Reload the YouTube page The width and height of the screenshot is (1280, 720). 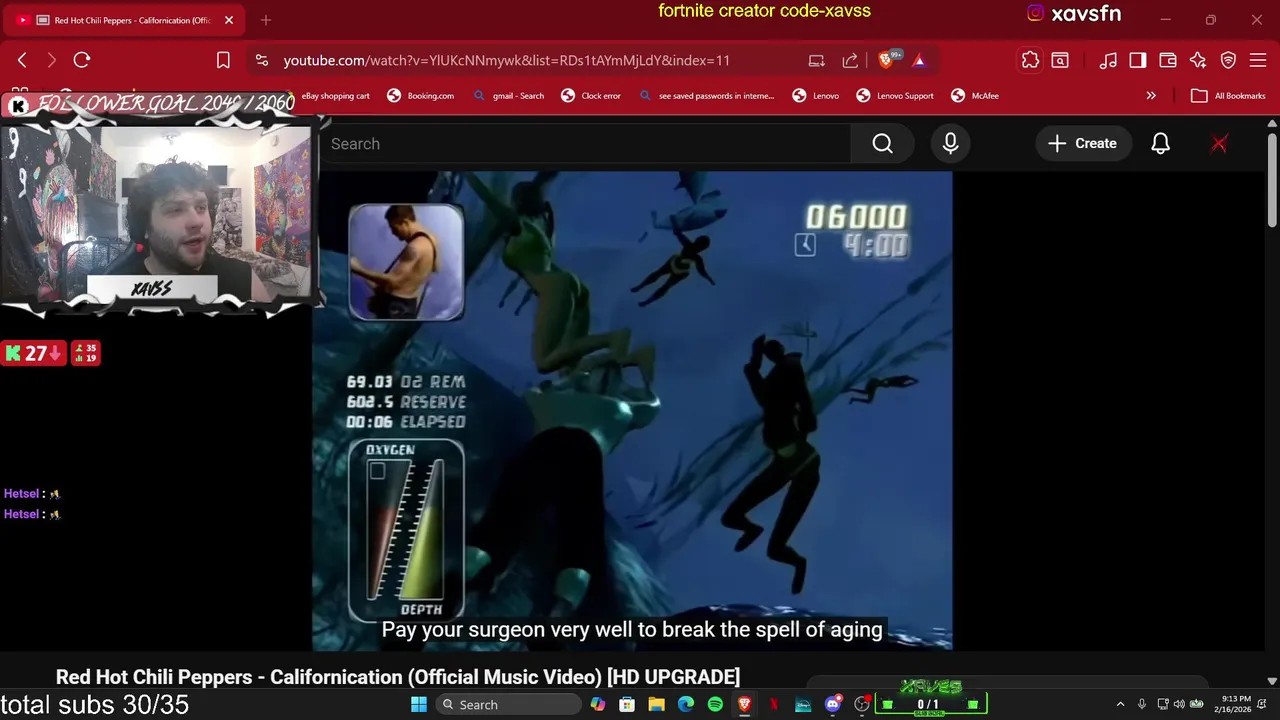tap(82, 60)
